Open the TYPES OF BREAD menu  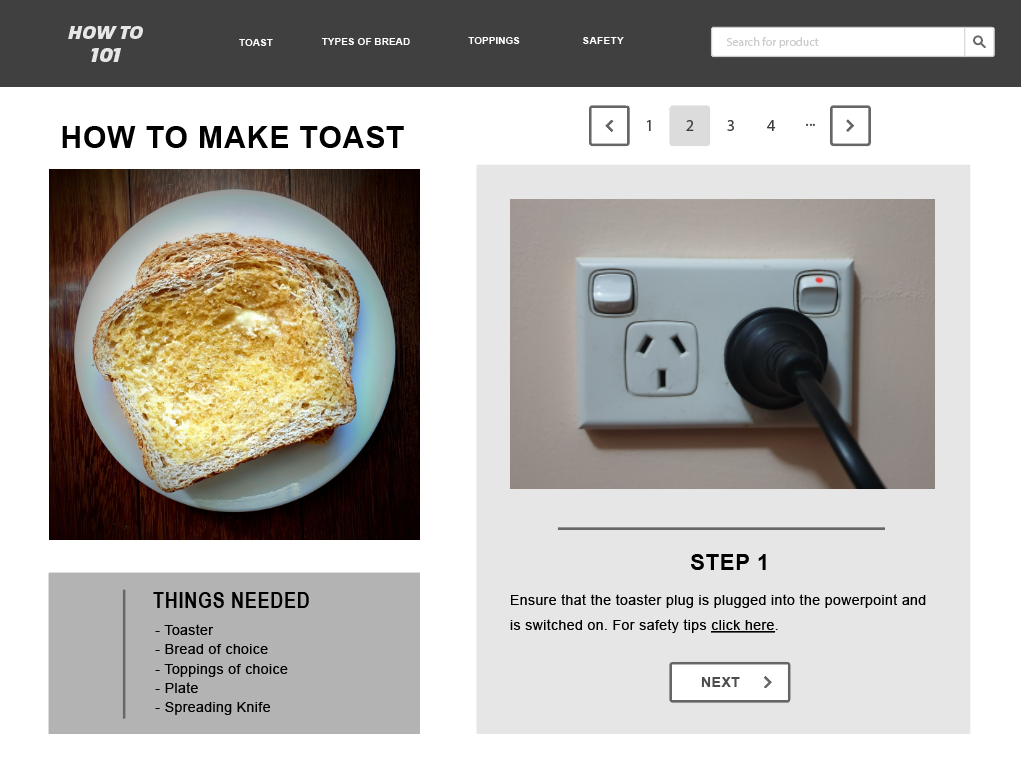pos(365,42)
